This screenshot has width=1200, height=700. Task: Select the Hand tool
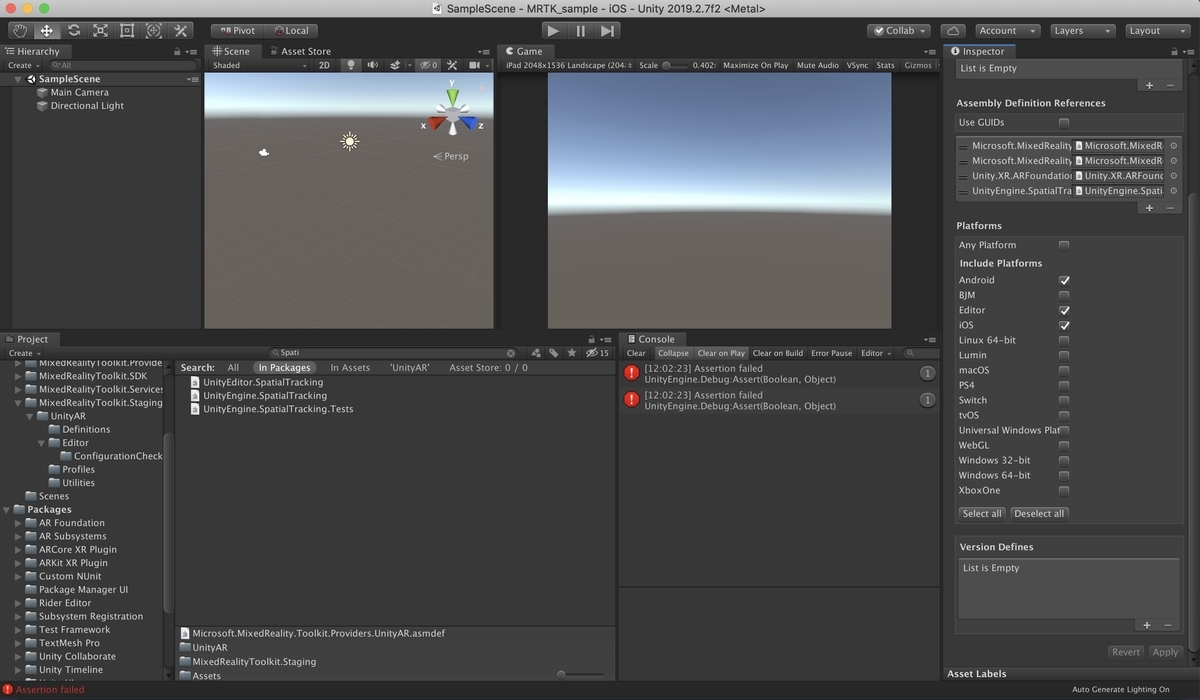(20, 31)
